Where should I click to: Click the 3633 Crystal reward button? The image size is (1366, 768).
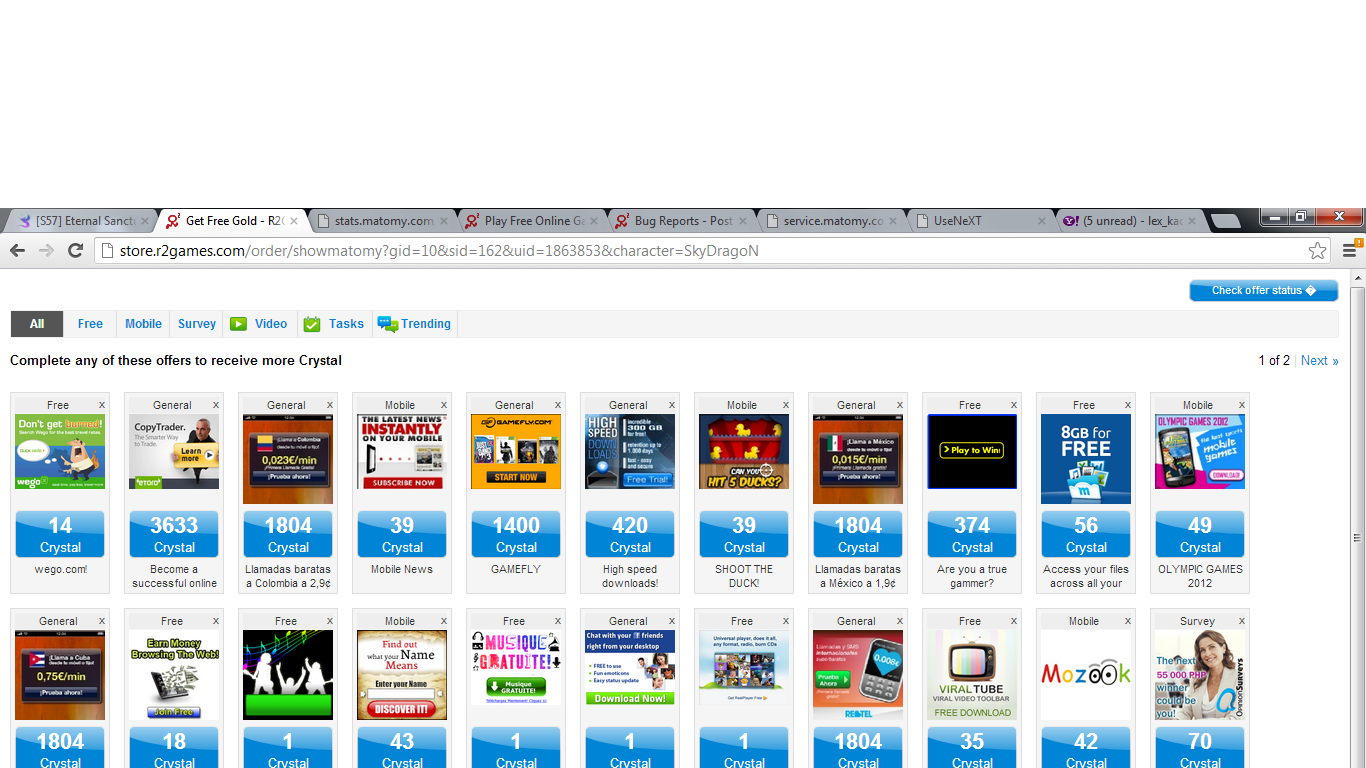pyautogui.click(x=174, y=534)
